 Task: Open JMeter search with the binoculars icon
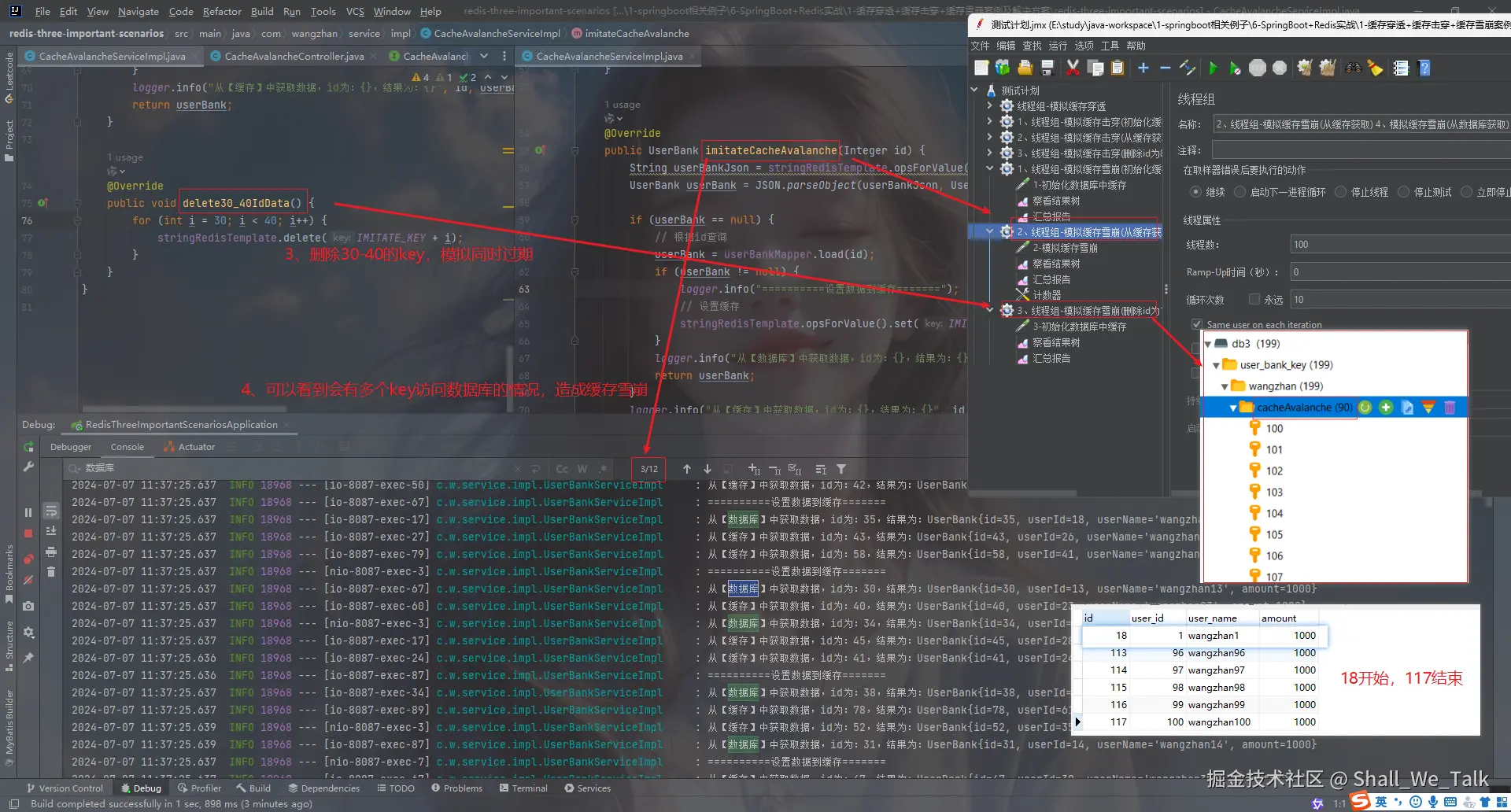coord(1353,68)
